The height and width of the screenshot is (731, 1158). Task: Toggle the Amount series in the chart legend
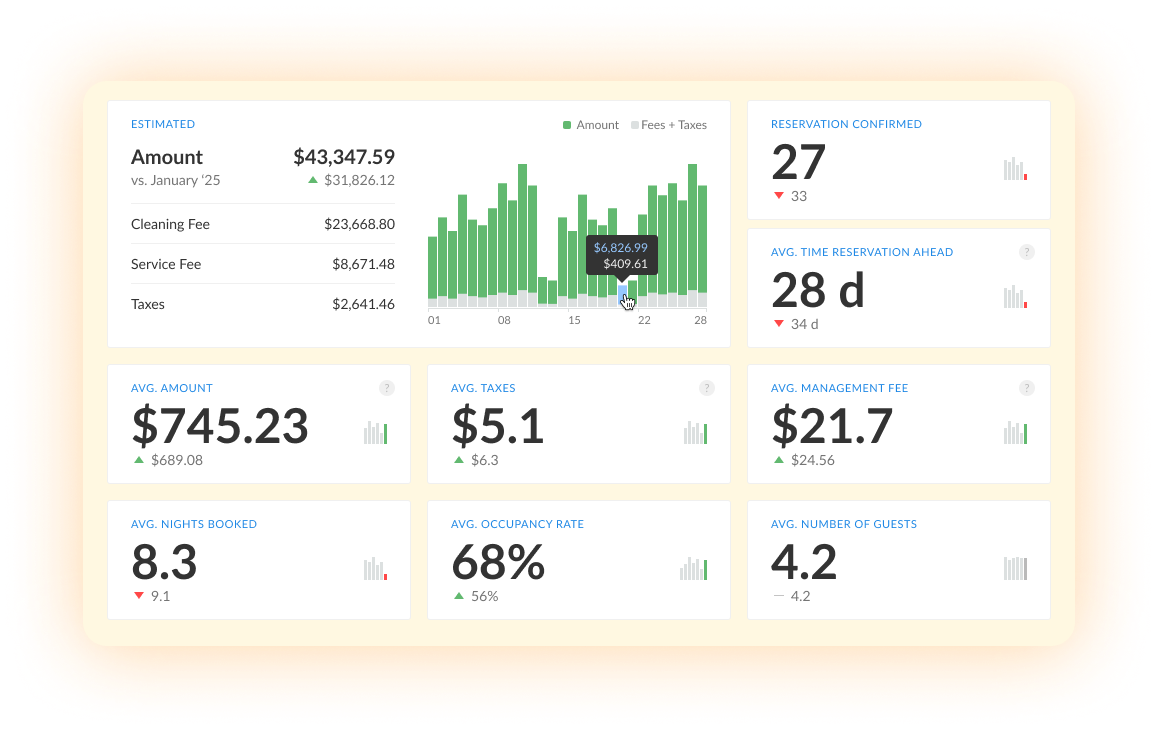[590, 124]
